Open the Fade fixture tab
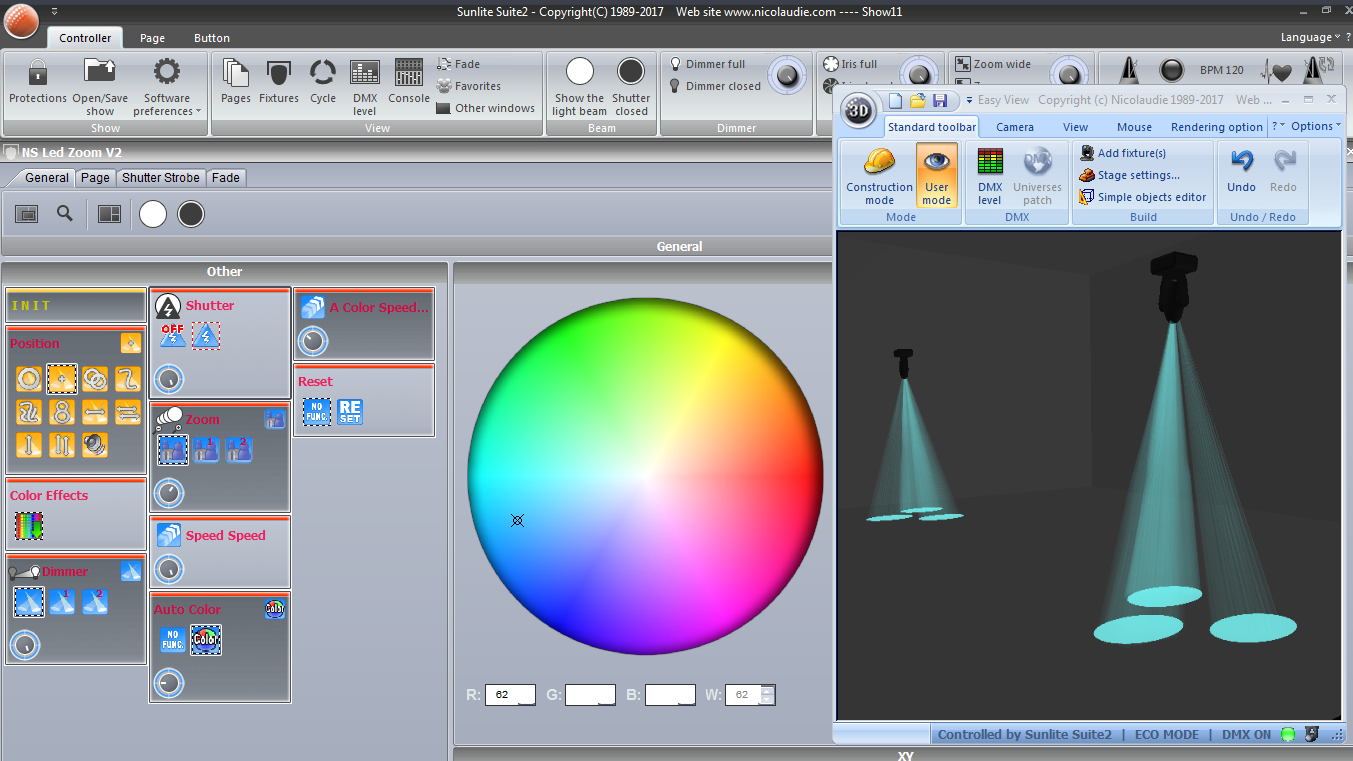Image resolution: width=1353 pixels, height=761 pixels. (x=226, y=178)
